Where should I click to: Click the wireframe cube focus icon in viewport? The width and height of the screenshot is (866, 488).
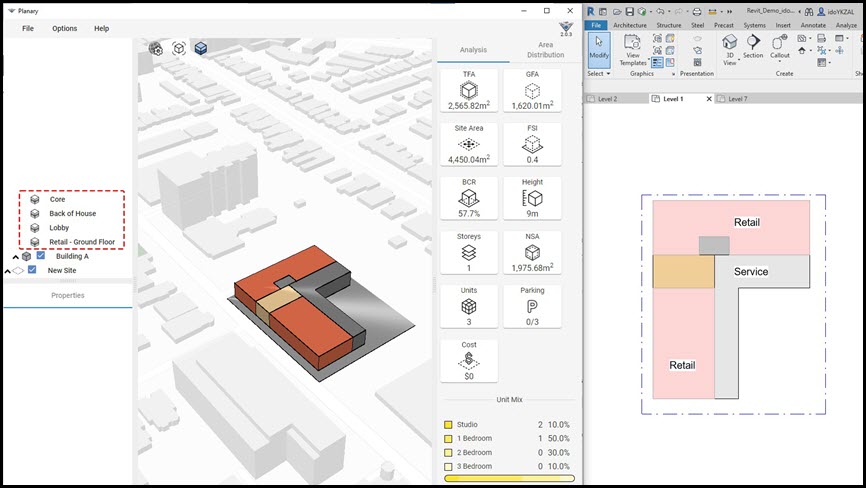coord(179,49)
